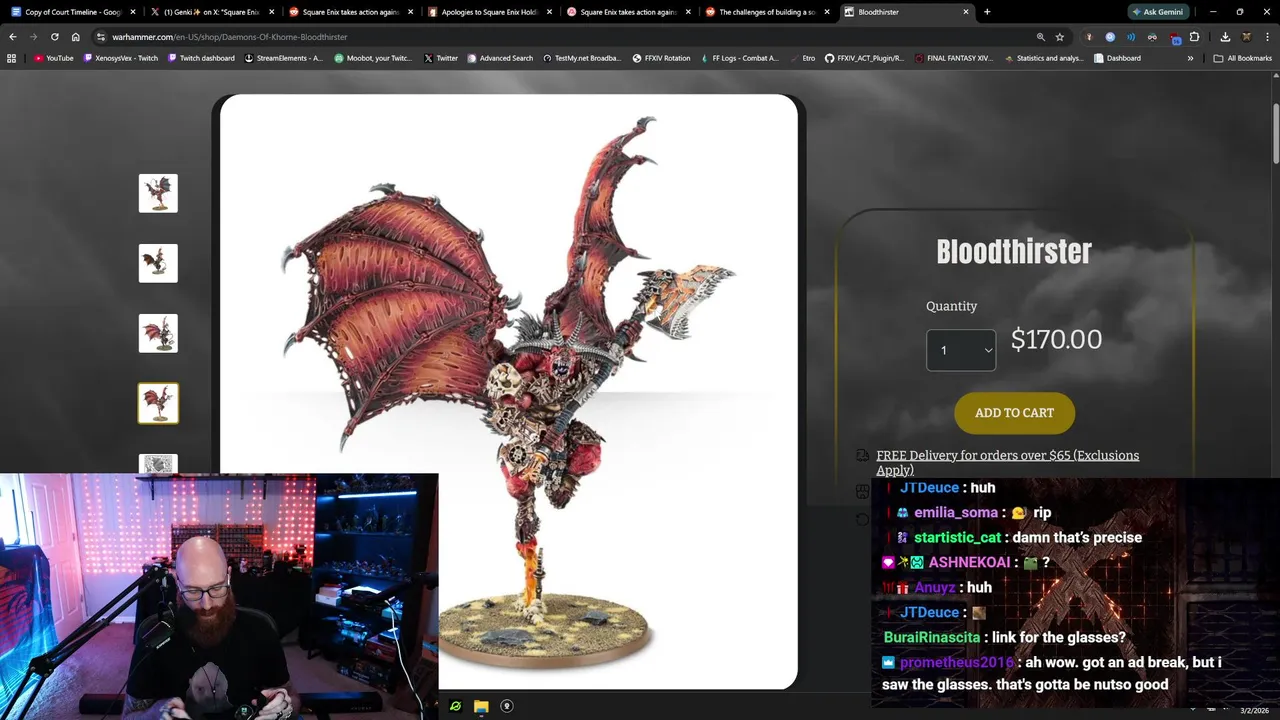
Task: Click the delivery truck icon beside FREE Delivery
Action: pyautogui.click(x=862, y=455)
